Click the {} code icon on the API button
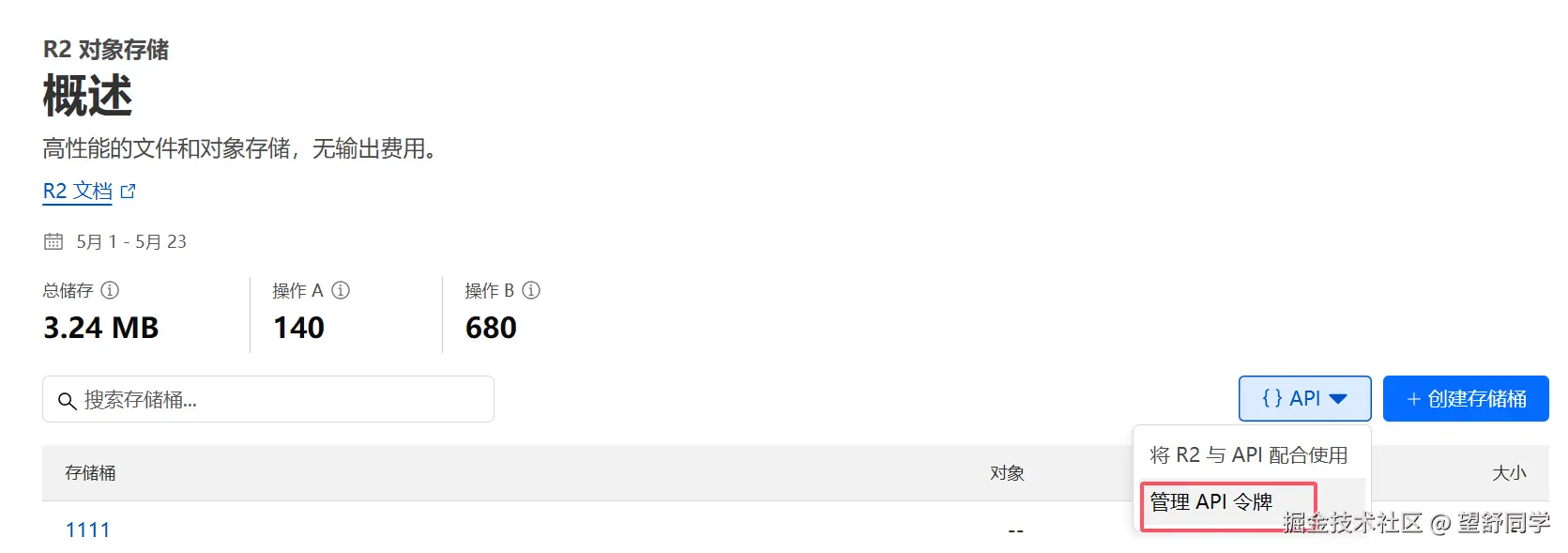This screenshot has width=1568, height=553. [x=1274, y=398]
